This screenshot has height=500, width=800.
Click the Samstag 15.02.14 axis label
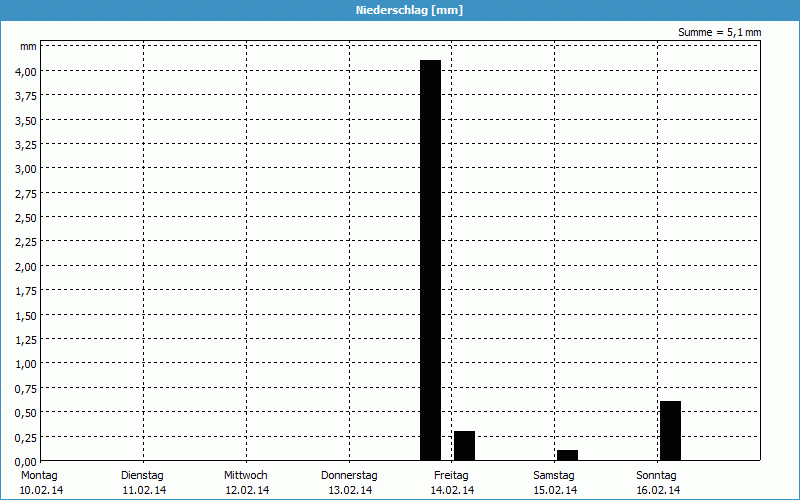(555, 483)
